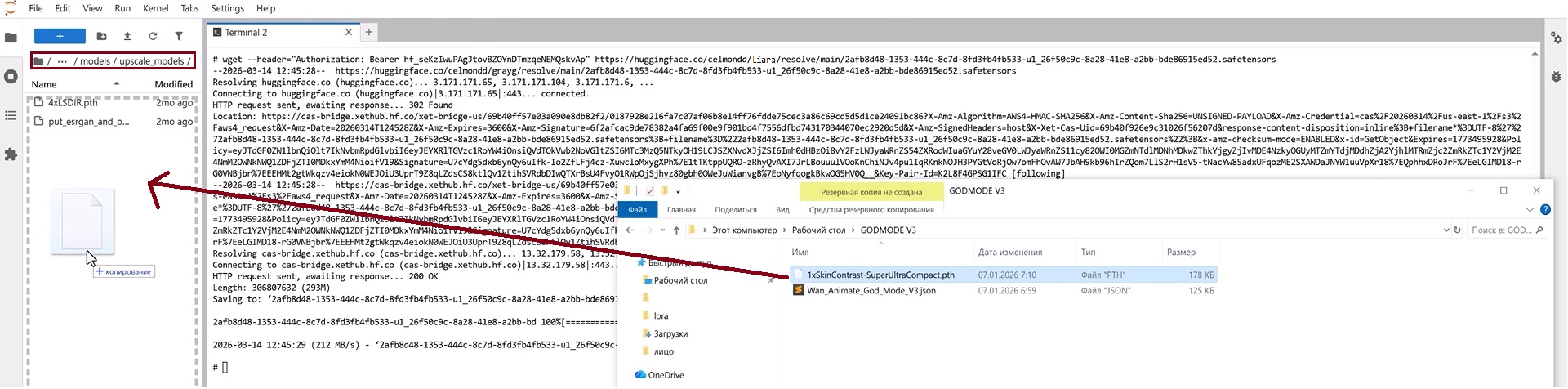Open Средства резервного копирования tab

(871, 210)
